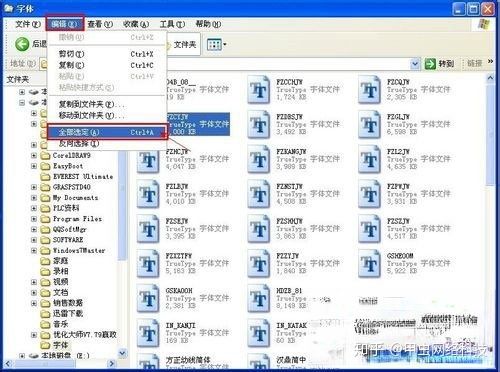The width and height of the screenshot is (500, 372).
Task: Select the FZSZJW font icon
Action: (369, 228)
